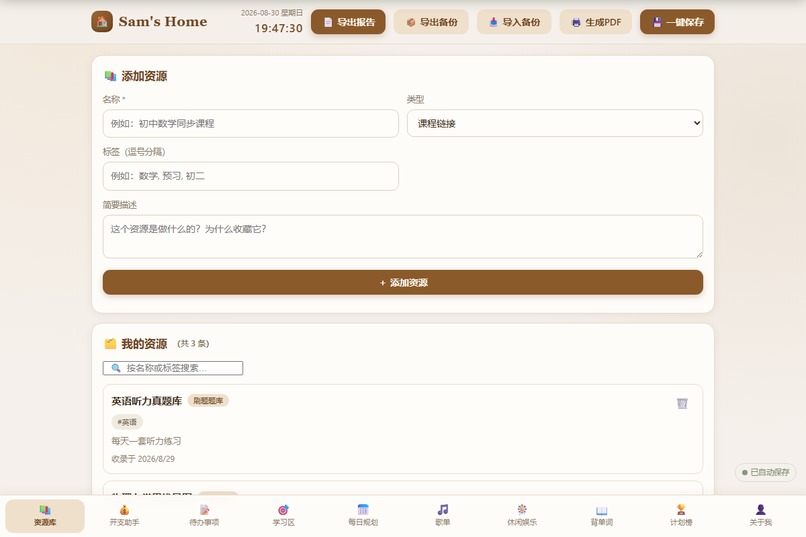
Task: Click the 刷题题库 type badge
Action: click(x=208, y=401)
